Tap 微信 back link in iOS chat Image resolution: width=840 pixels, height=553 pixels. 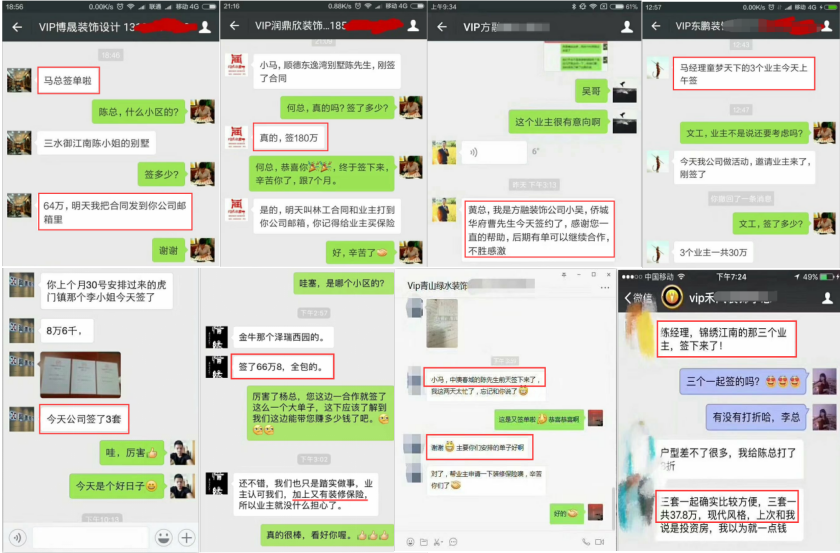pos(637,297)
